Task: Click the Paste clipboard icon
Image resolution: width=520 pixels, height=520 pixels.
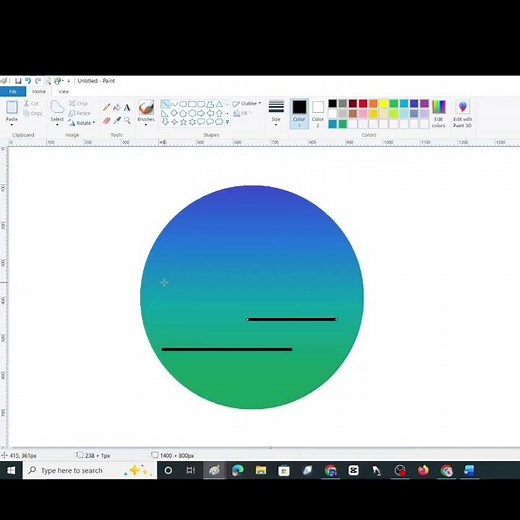Action: tap(12, 107)
